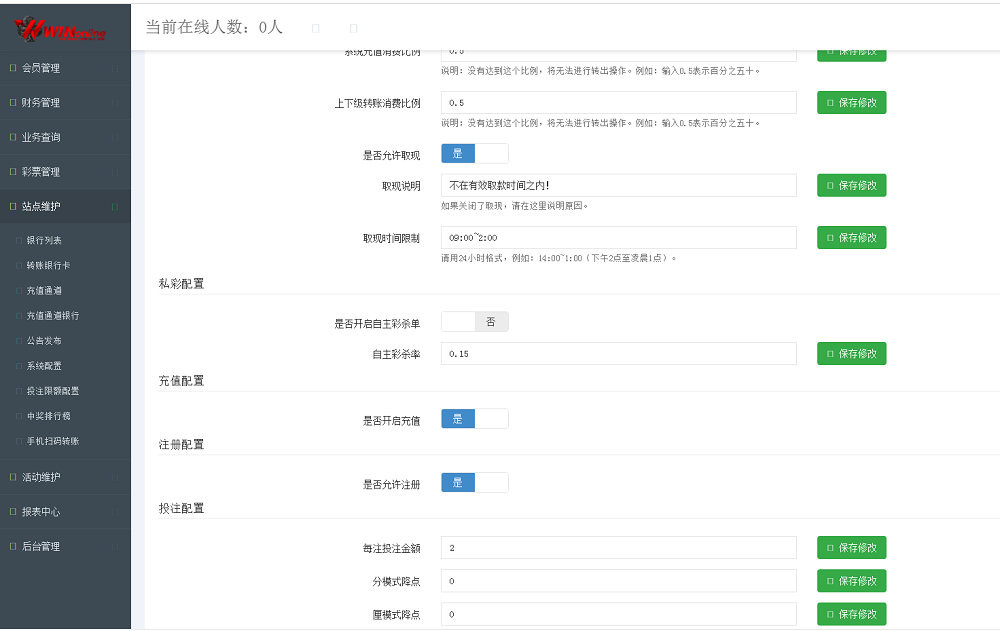This screenshot has width=1000, height=631.
Task: Save changes for 自主彩杀率 setting
Action: pos(851,353)
